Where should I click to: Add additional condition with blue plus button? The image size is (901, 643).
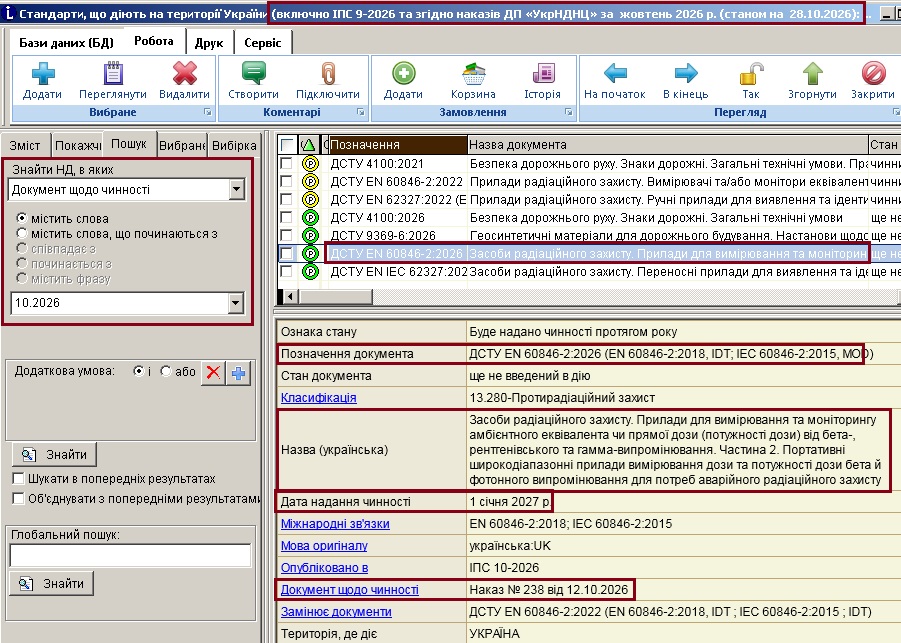(238, 372)
